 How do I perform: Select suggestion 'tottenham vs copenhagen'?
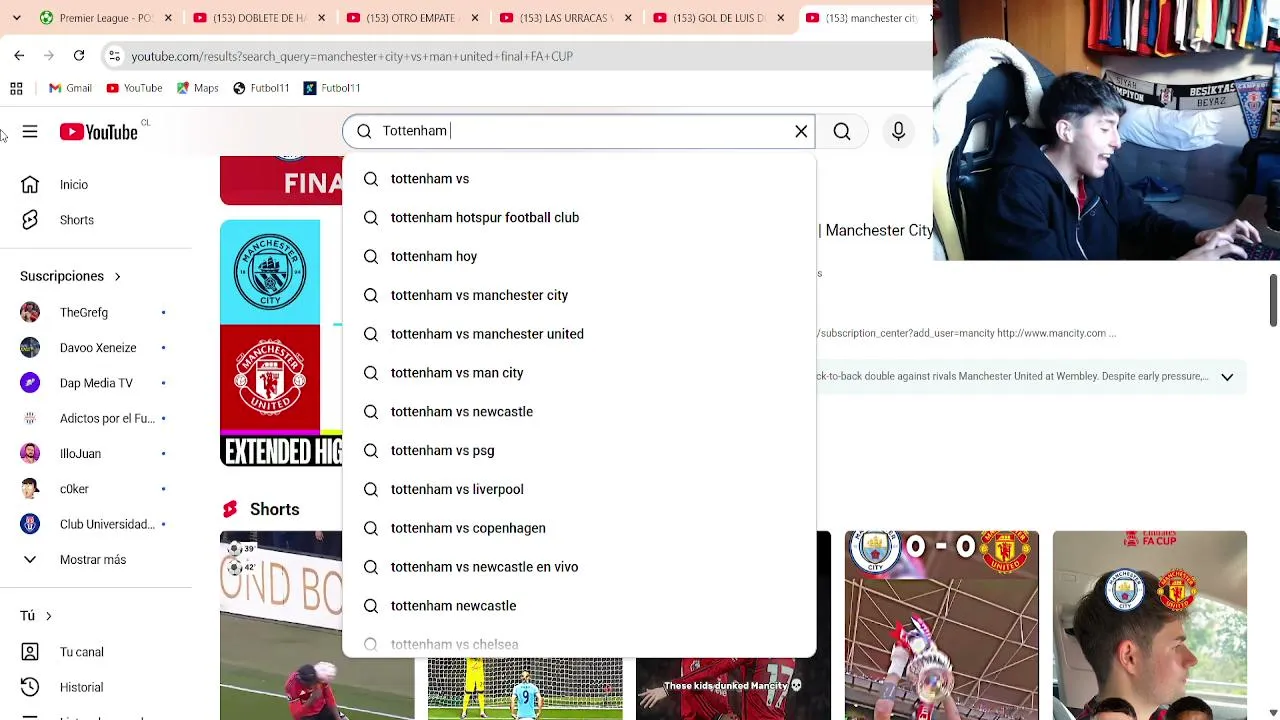click(579, 528)
